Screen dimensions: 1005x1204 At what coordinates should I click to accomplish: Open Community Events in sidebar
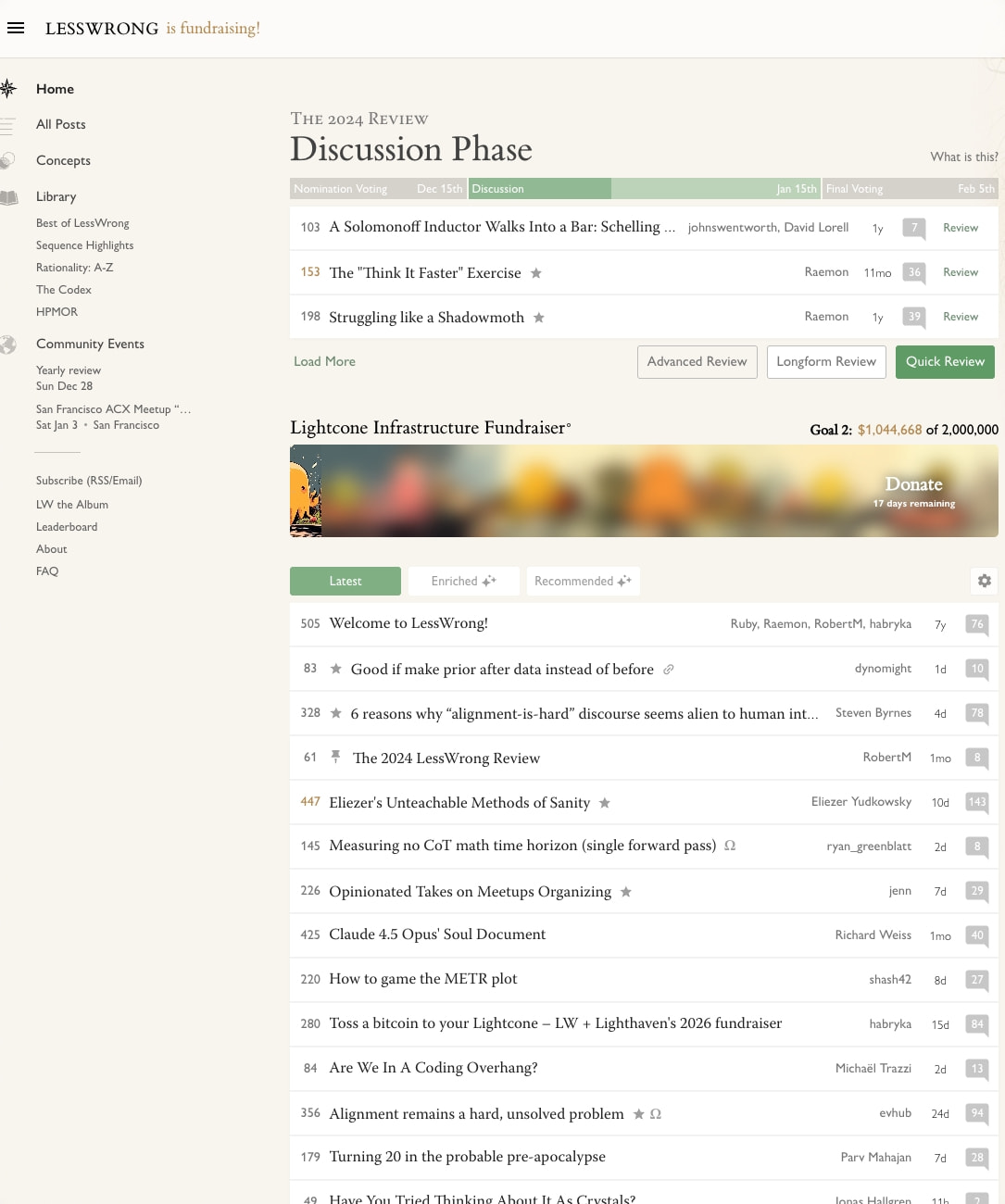(90, 344)
